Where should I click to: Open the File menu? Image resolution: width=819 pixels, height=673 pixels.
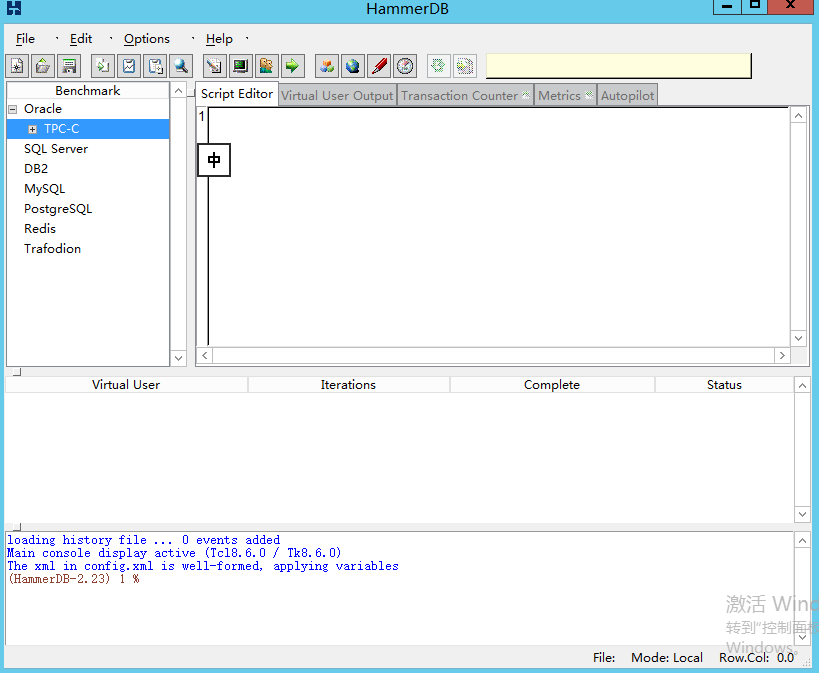(x=24, y=38)
